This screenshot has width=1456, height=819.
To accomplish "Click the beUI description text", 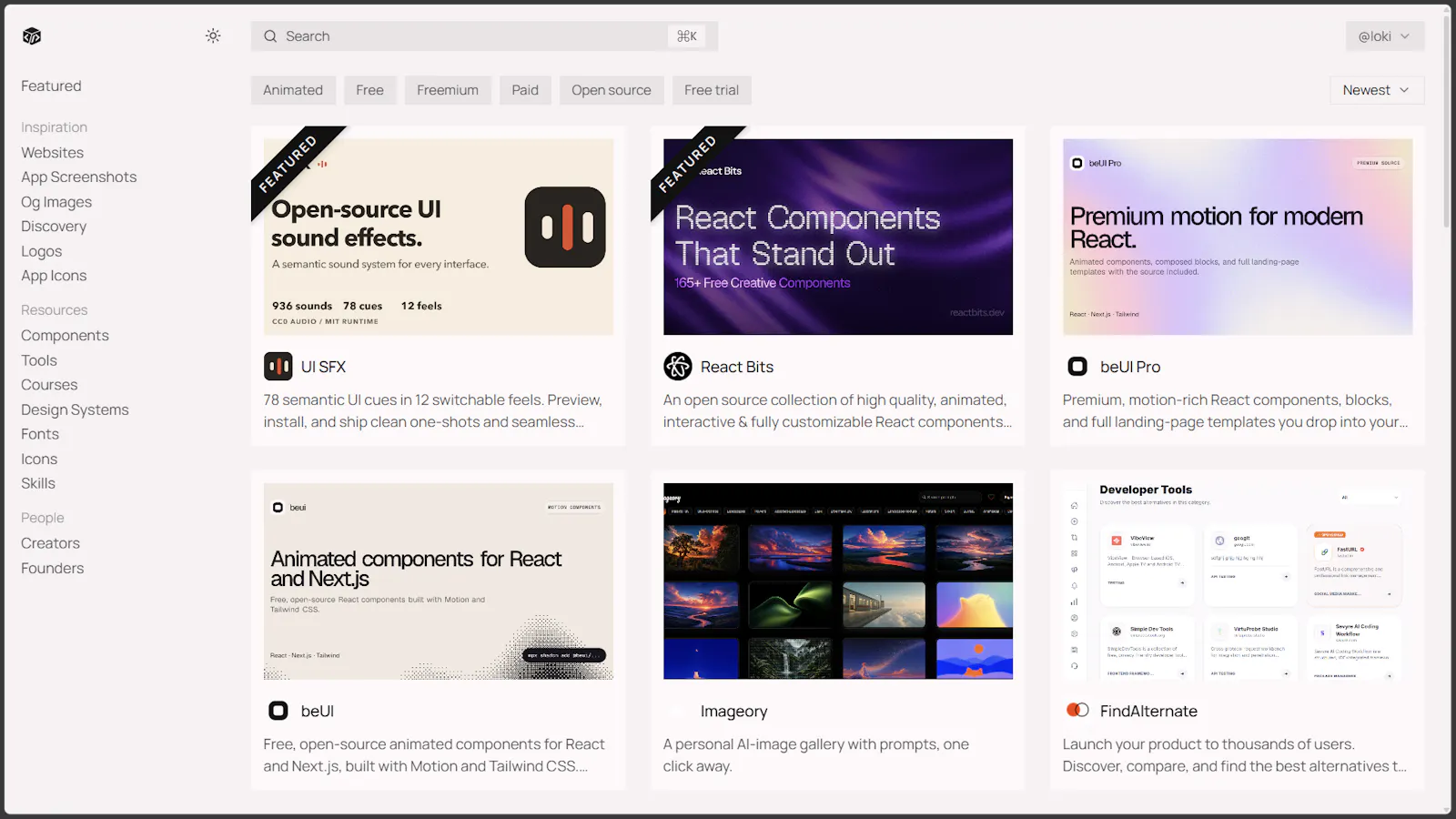I will pyautogui.click(x=434, y=755).
